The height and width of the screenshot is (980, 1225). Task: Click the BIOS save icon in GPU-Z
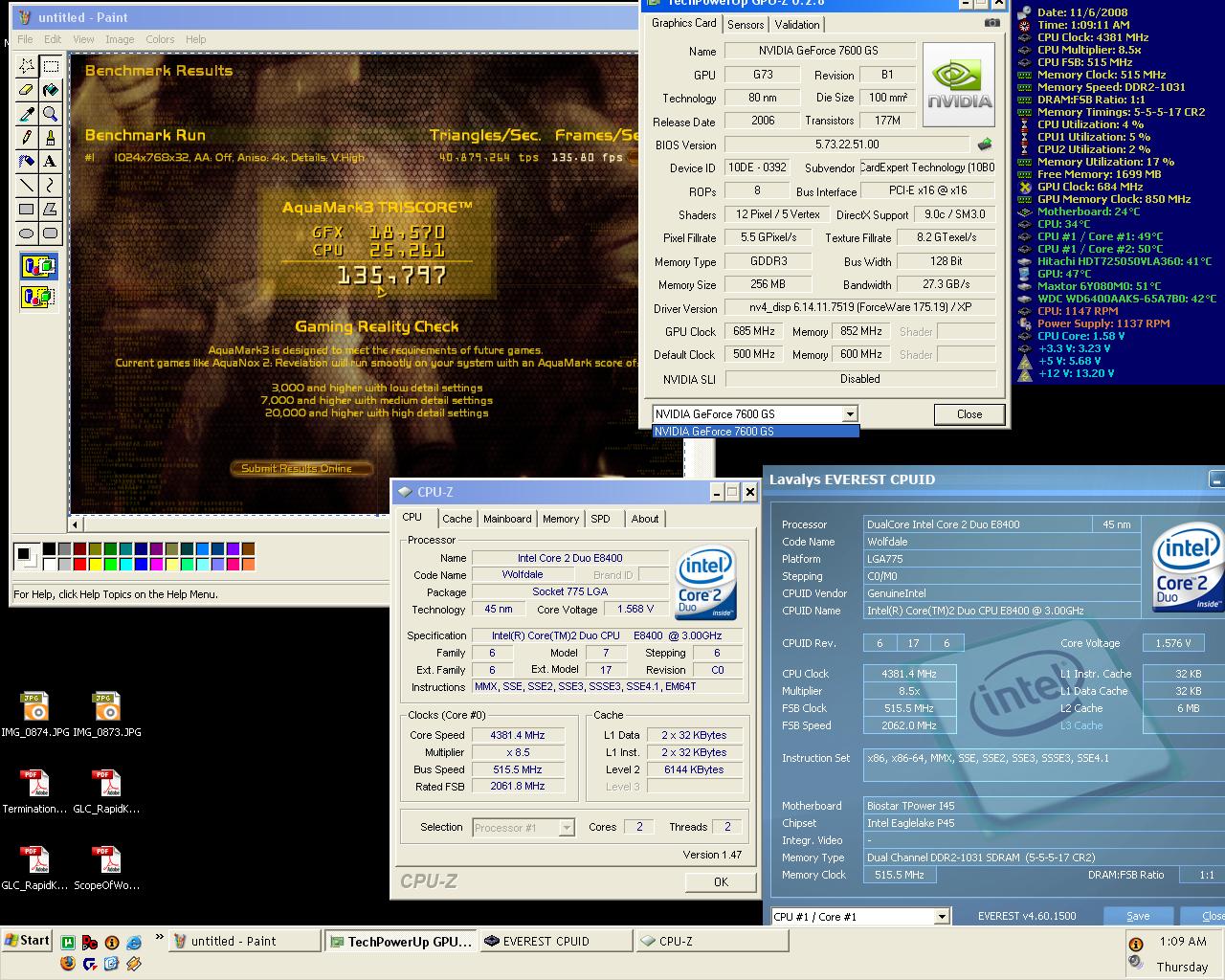click(x=985, y=145)
